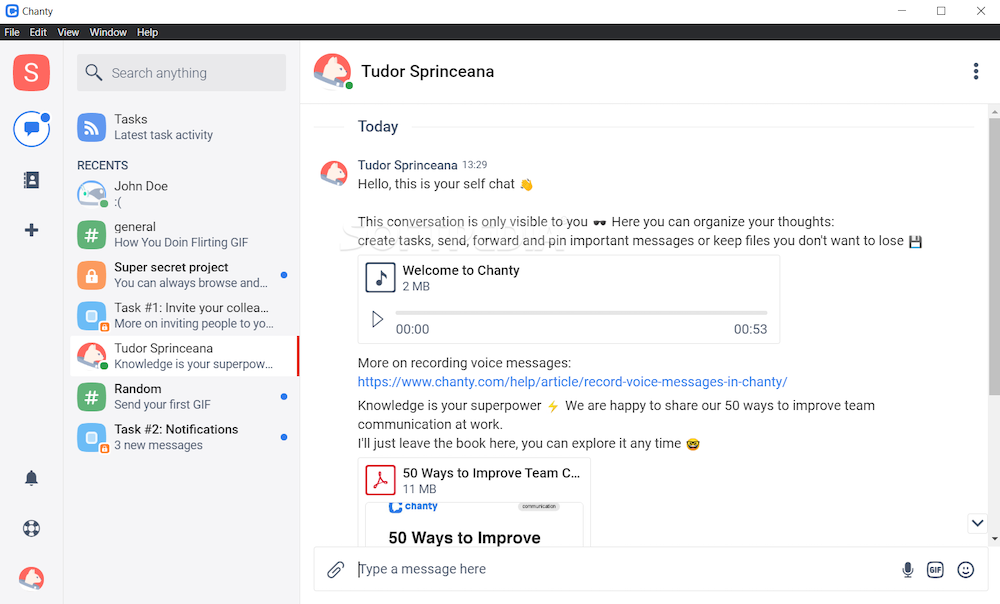Open the help lifebuoy icon
The image size is (1000, 604).
pyautogui.click(x=31, y=528)
